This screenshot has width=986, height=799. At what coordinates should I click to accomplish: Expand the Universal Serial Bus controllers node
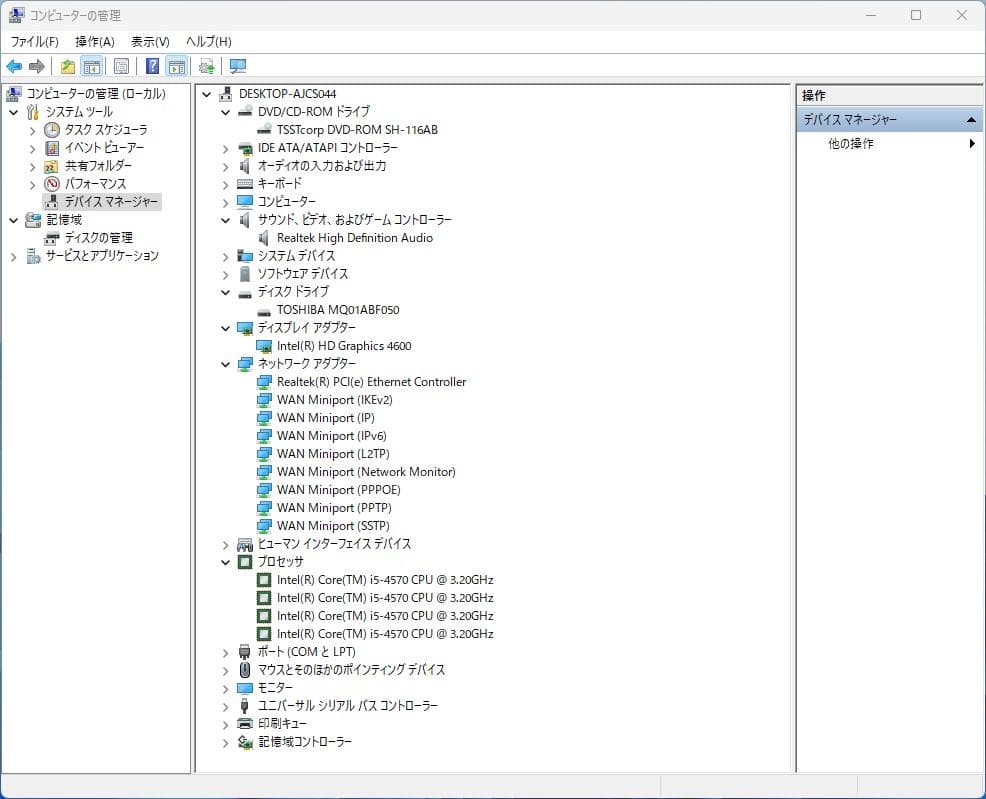pyautogui.click(x=224, y=706)
